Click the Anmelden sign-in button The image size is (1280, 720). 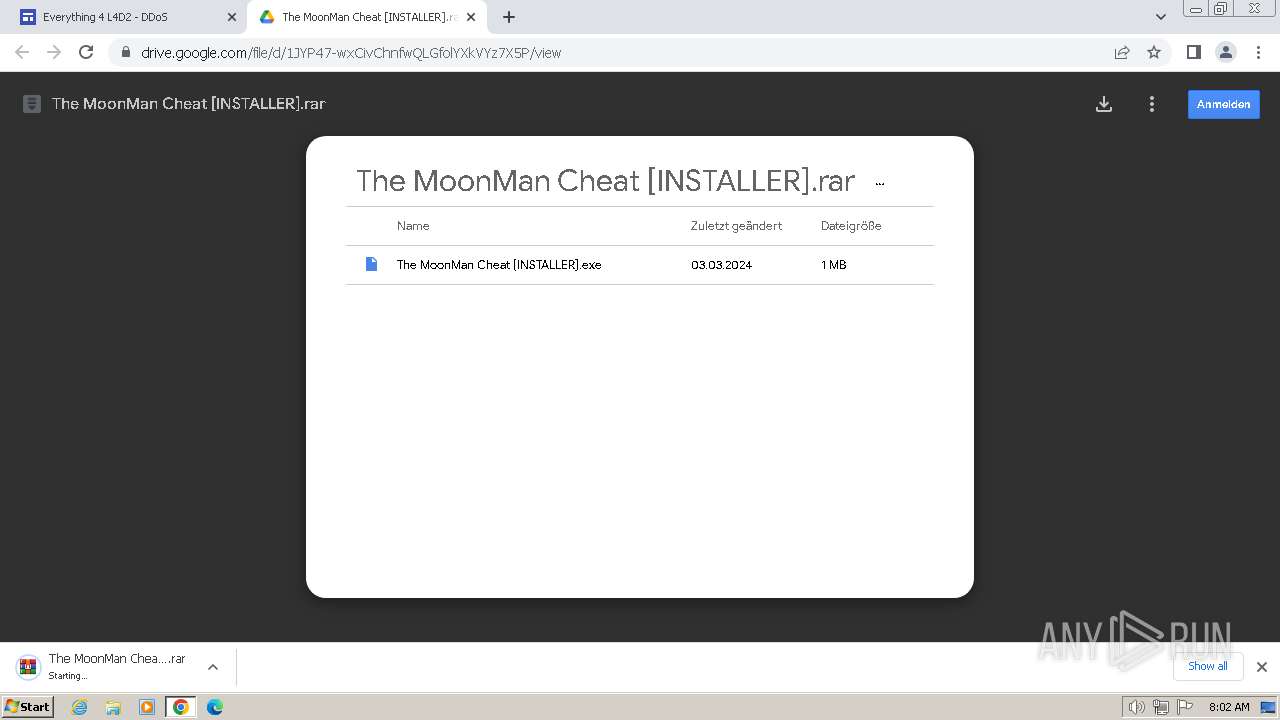pos(1223,104)
